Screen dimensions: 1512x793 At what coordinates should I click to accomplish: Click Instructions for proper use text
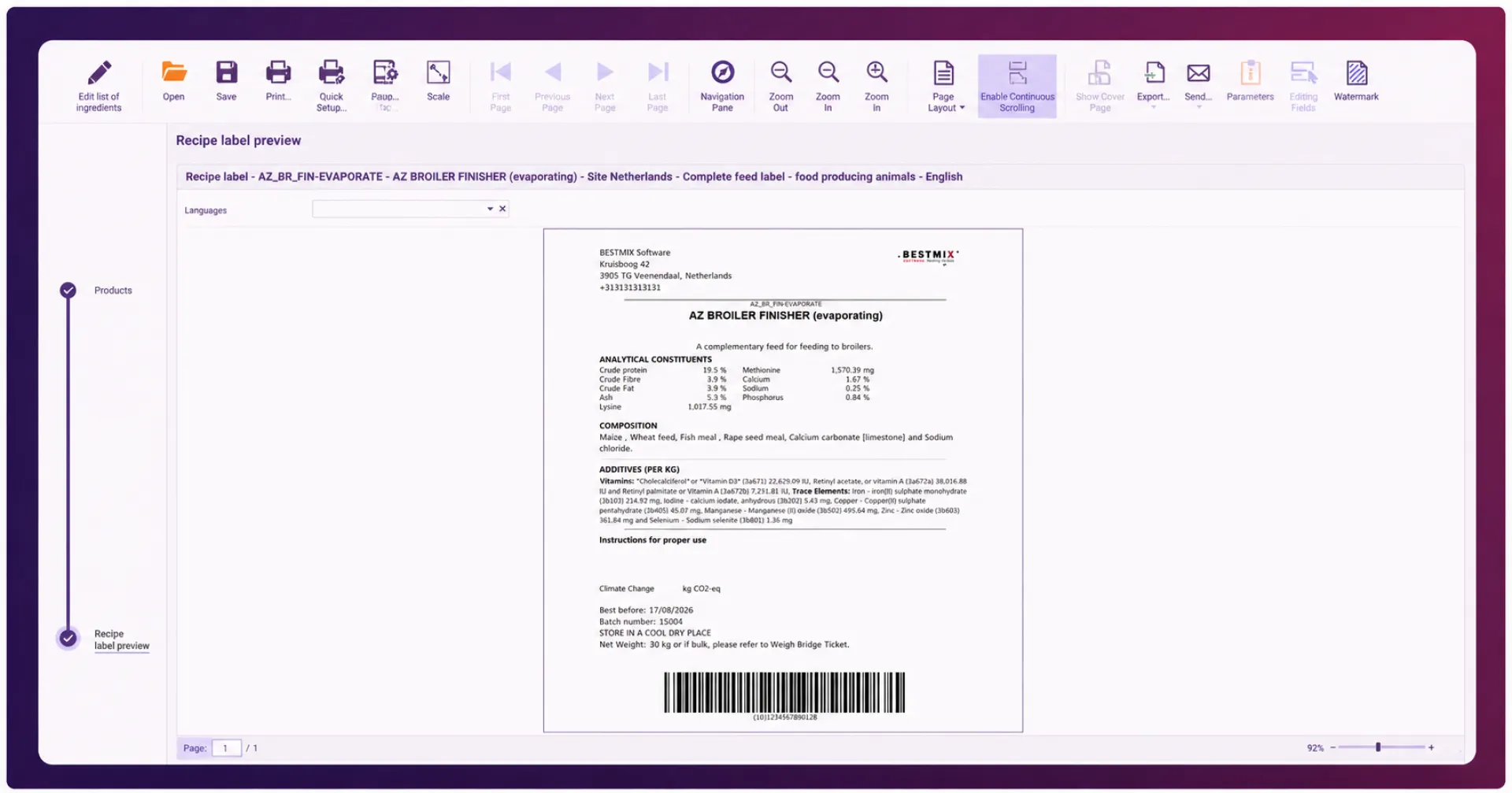652,540
